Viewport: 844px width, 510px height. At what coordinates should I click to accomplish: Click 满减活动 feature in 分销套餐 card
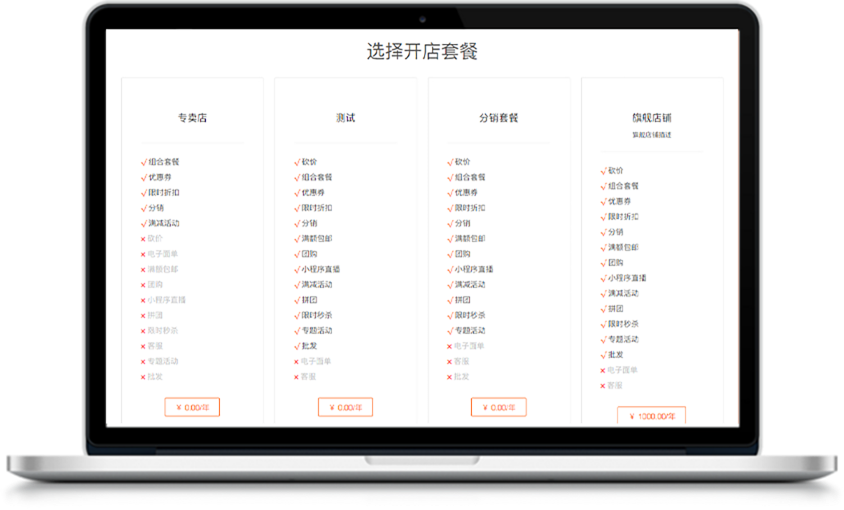tap(470, 284)
